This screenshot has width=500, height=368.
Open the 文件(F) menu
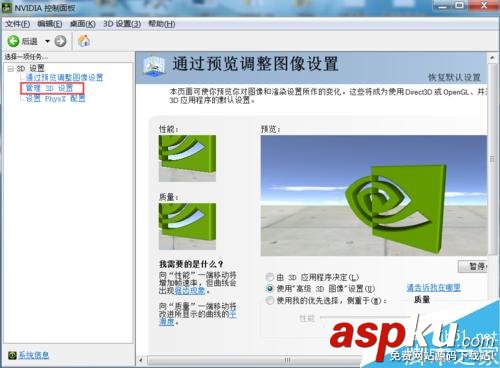[17, 24]
